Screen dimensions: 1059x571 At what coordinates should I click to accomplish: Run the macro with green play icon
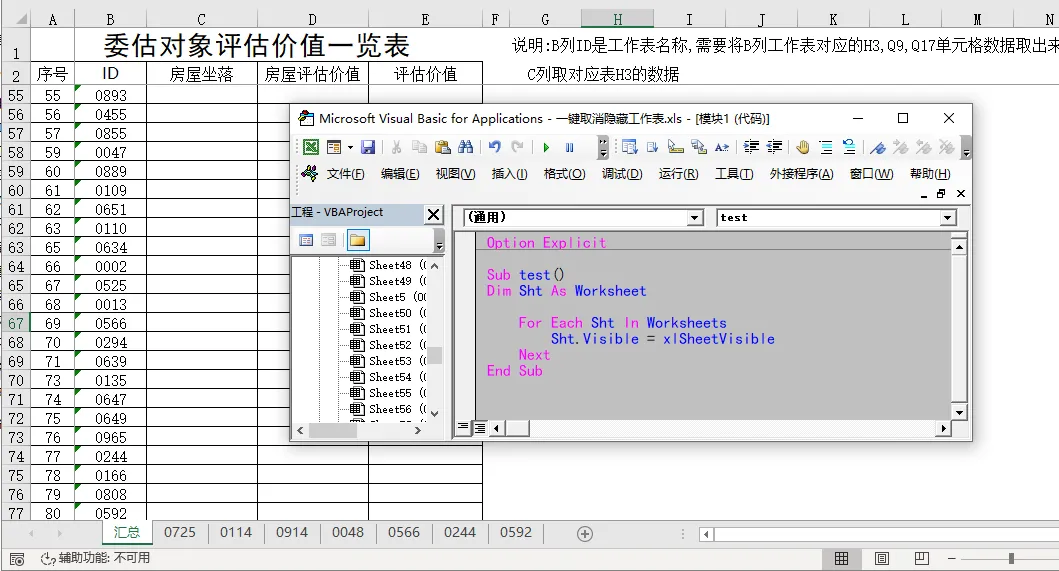546,147
